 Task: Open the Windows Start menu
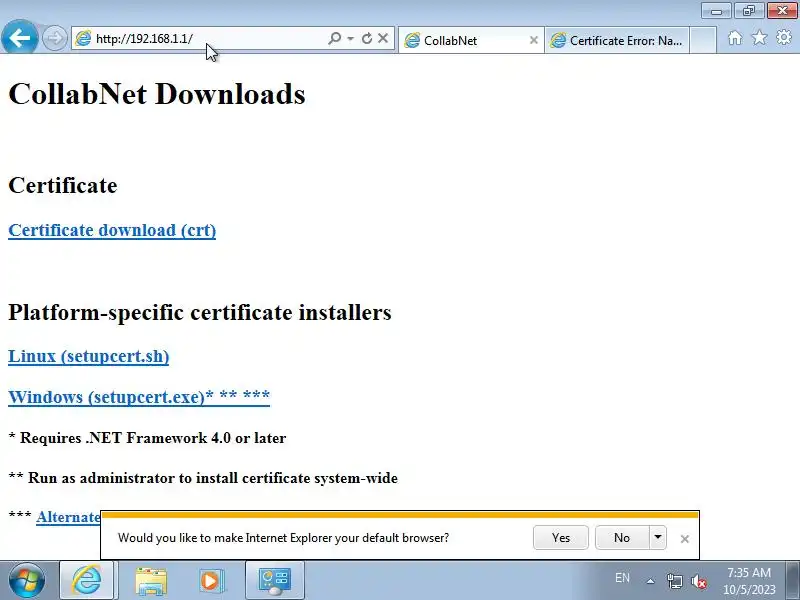click(x=27, y=580)
